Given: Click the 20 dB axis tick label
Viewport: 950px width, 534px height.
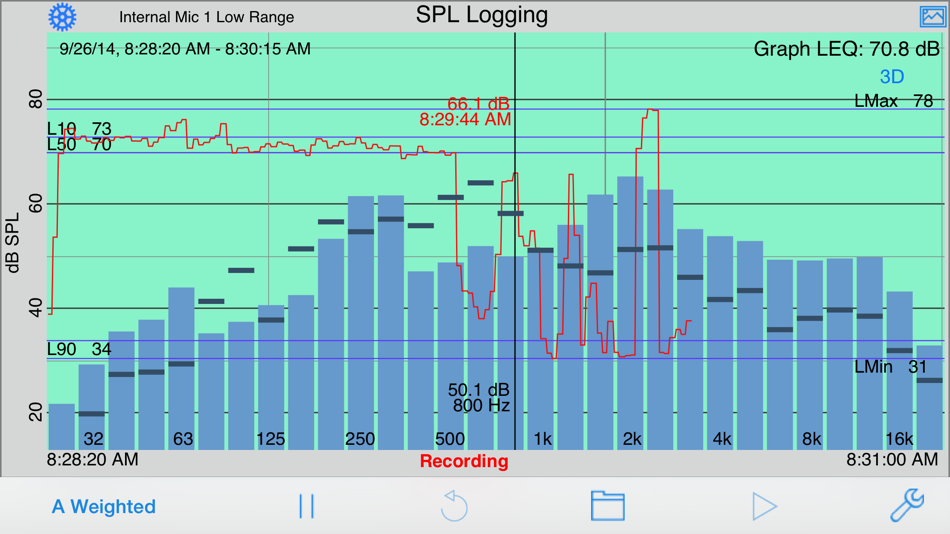Looking at the screenshot, I should click(36, 412).
